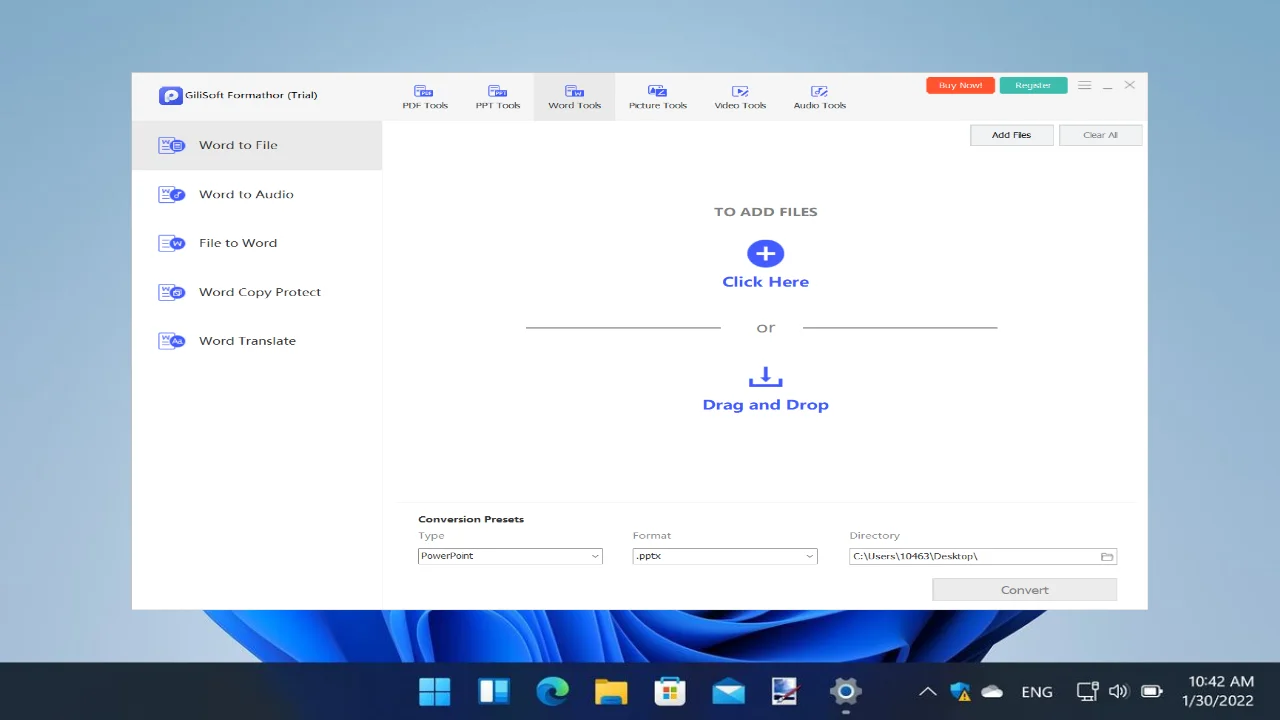Screen dimensions: 1280x720
Task: Click the OneDrive cloud tray icon
Action: (x=992, y=691)
